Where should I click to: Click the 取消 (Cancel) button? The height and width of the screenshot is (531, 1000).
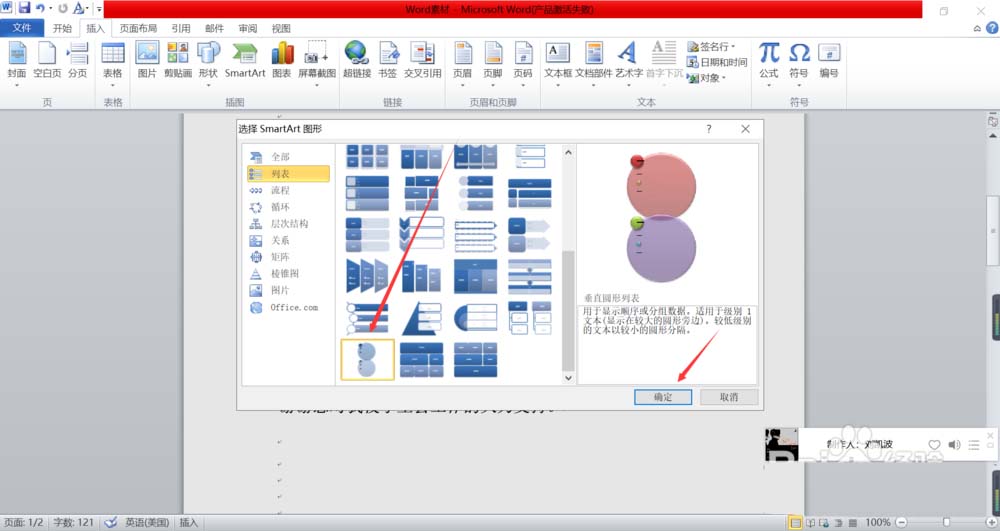point(729,397)
